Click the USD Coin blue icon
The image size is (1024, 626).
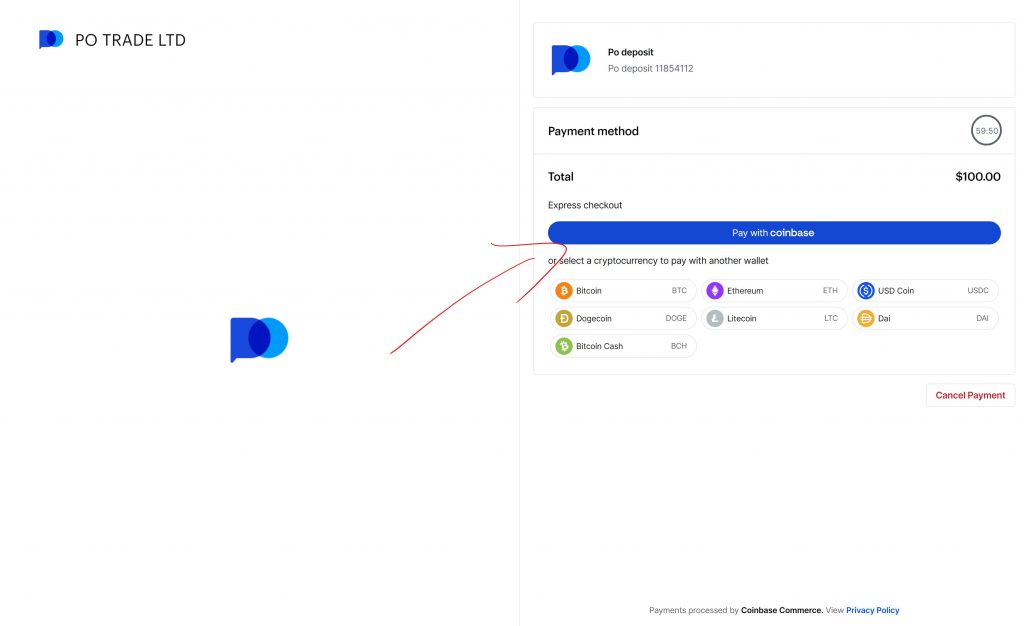866,290
